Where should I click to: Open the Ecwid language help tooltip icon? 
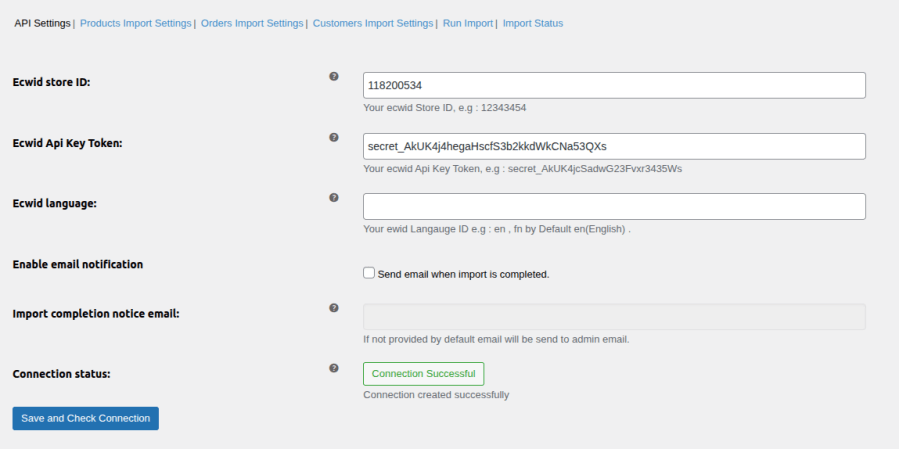[334, 197]
